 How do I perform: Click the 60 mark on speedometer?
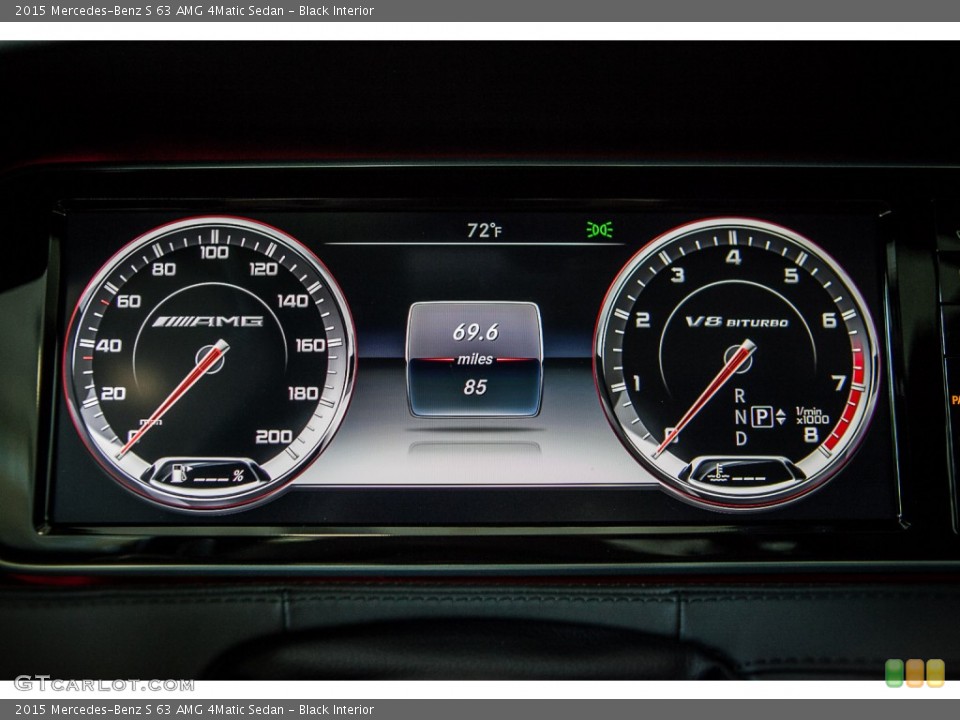[x=129, y=301]
